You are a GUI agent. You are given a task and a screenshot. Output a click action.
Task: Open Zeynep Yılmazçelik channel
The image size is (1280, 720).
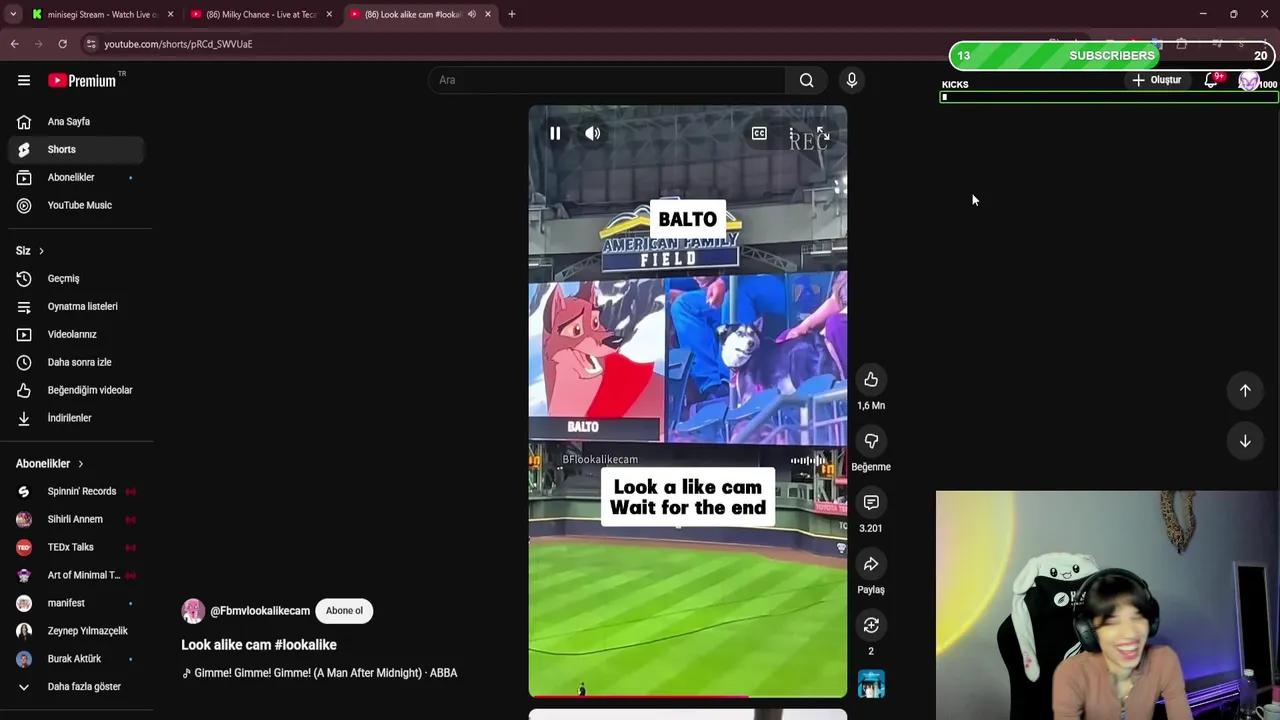point(76,631)
